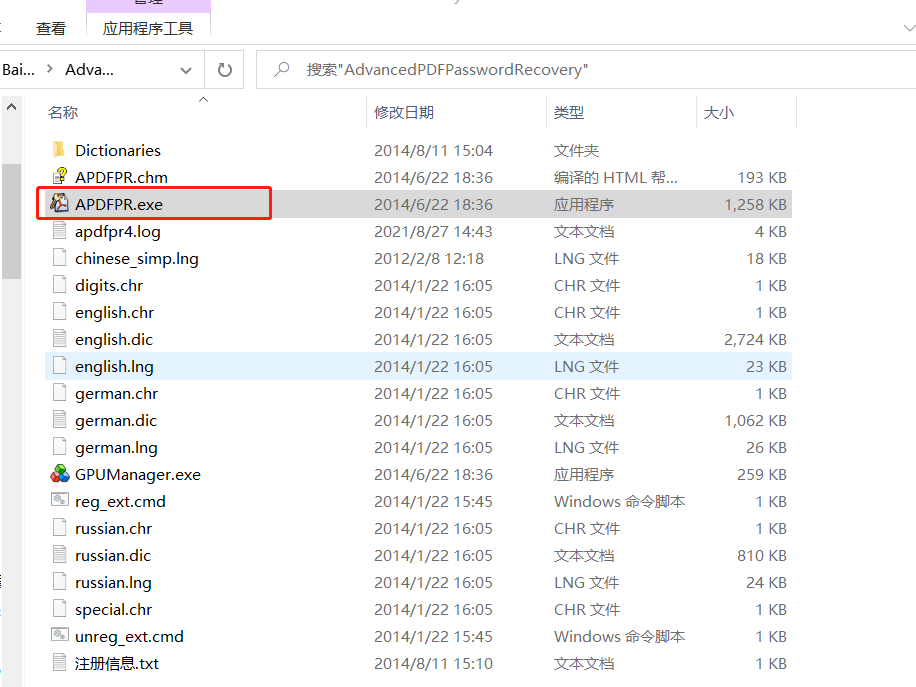Sort by 大小 column header

(718, 113)
